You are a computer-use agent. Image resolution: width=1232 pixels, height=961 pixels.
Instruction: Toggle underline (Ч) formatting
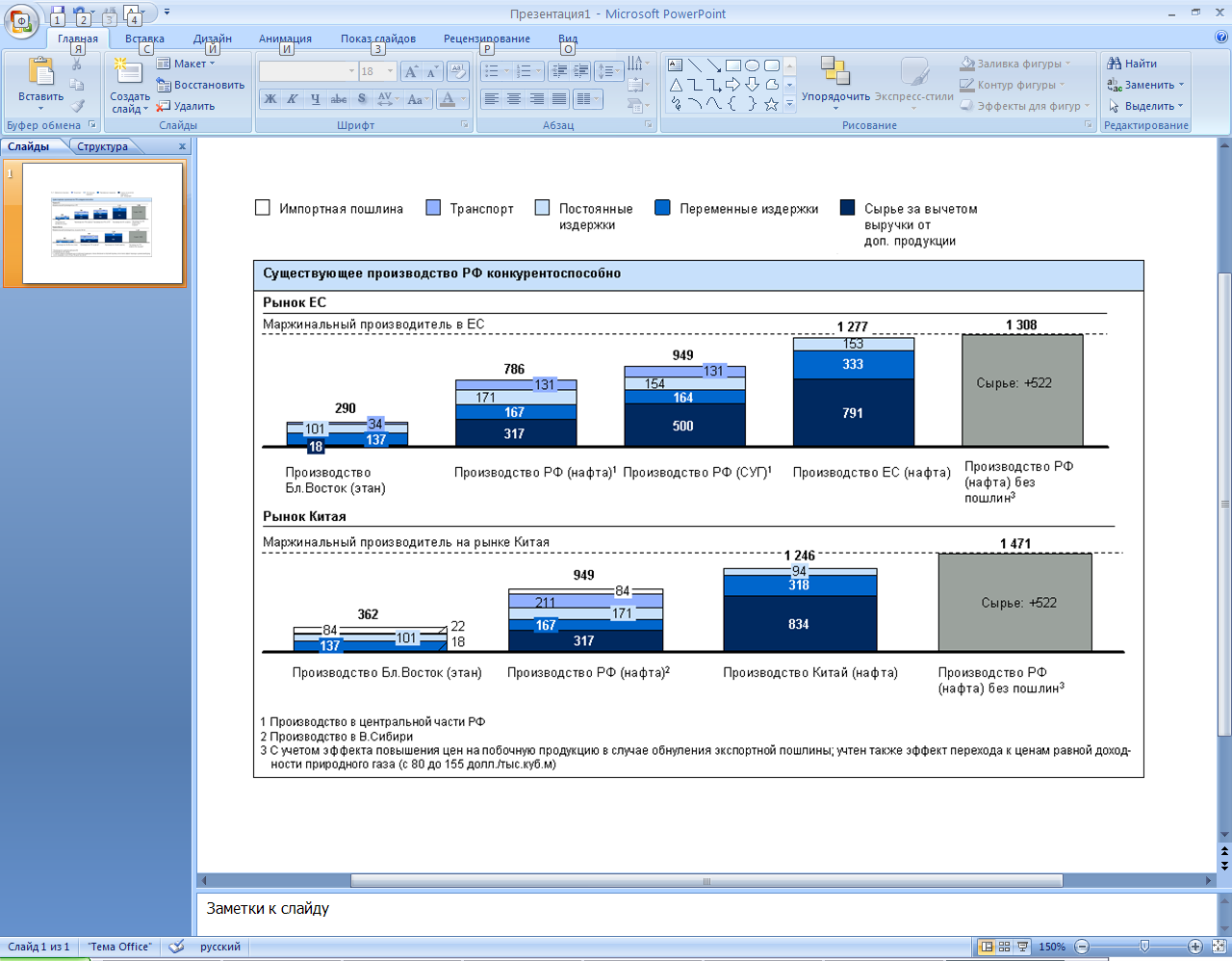pos(316,98)
